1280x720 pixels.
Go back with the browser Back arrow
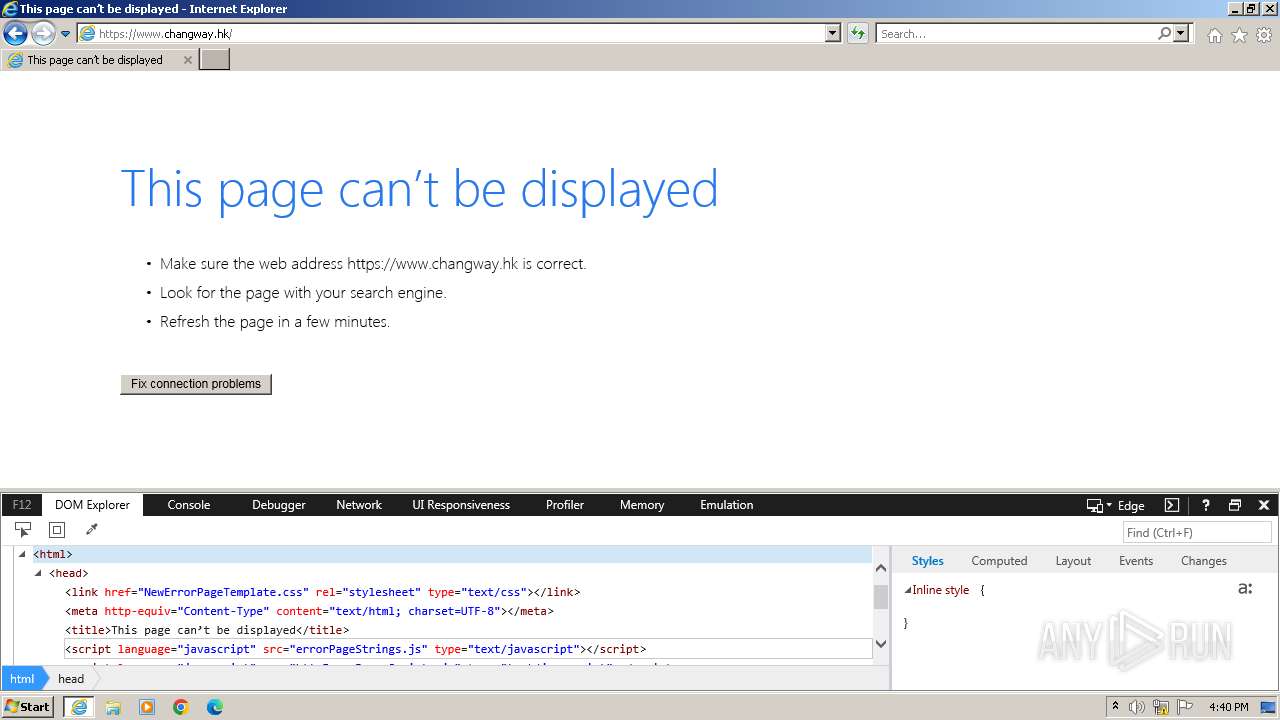(x=15, y=34)
